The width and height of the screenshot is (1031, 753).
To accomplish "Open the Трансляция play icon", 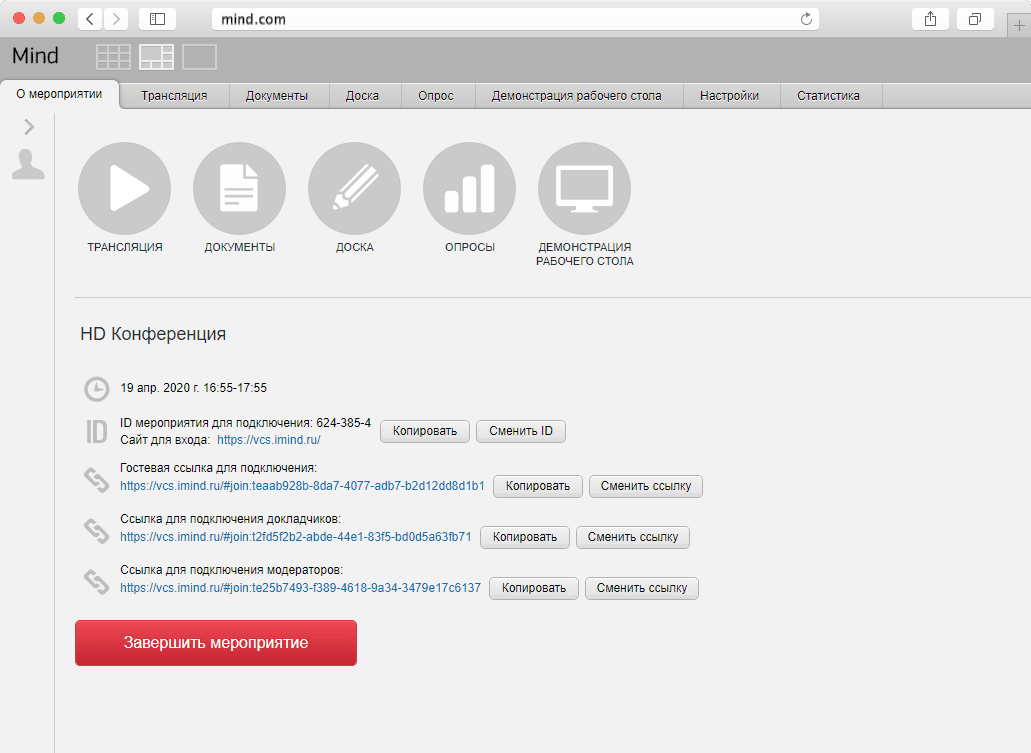I will click(x=124, y=188).
